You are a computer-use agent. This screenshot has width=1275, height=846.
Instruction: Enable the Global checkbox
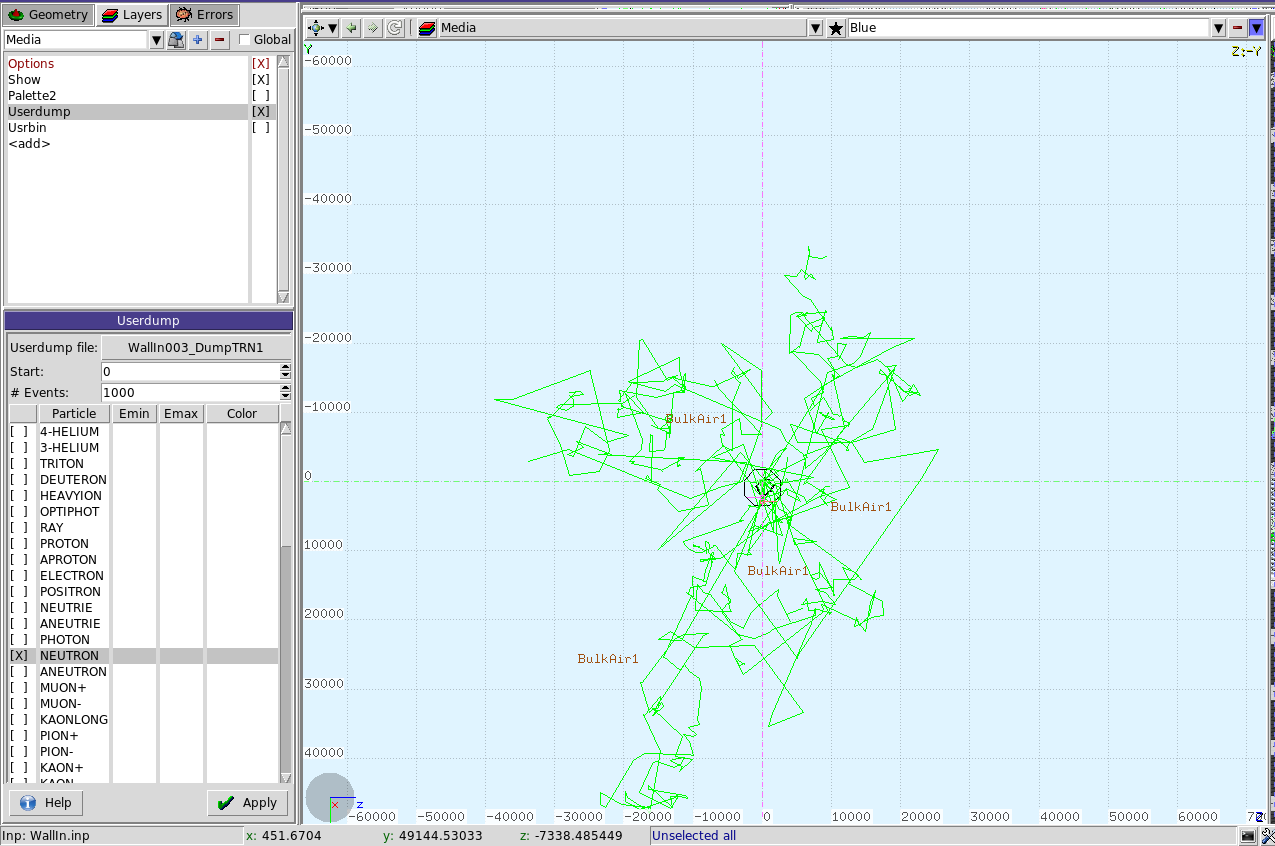point(245,40)
